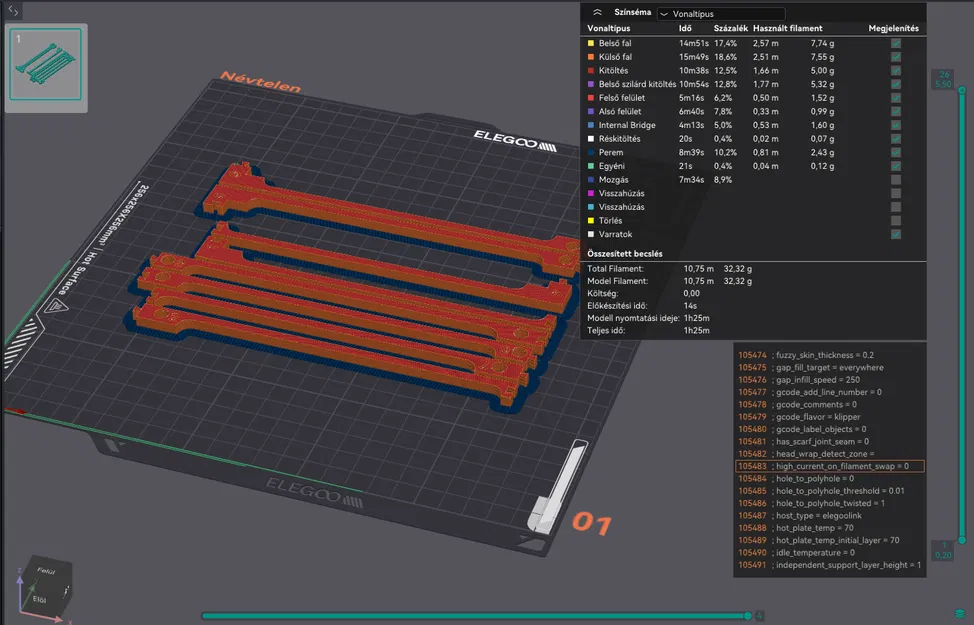The image size is (974, 625).
Task: Click the 01 plate number on bed
Action: pos(591,524)
